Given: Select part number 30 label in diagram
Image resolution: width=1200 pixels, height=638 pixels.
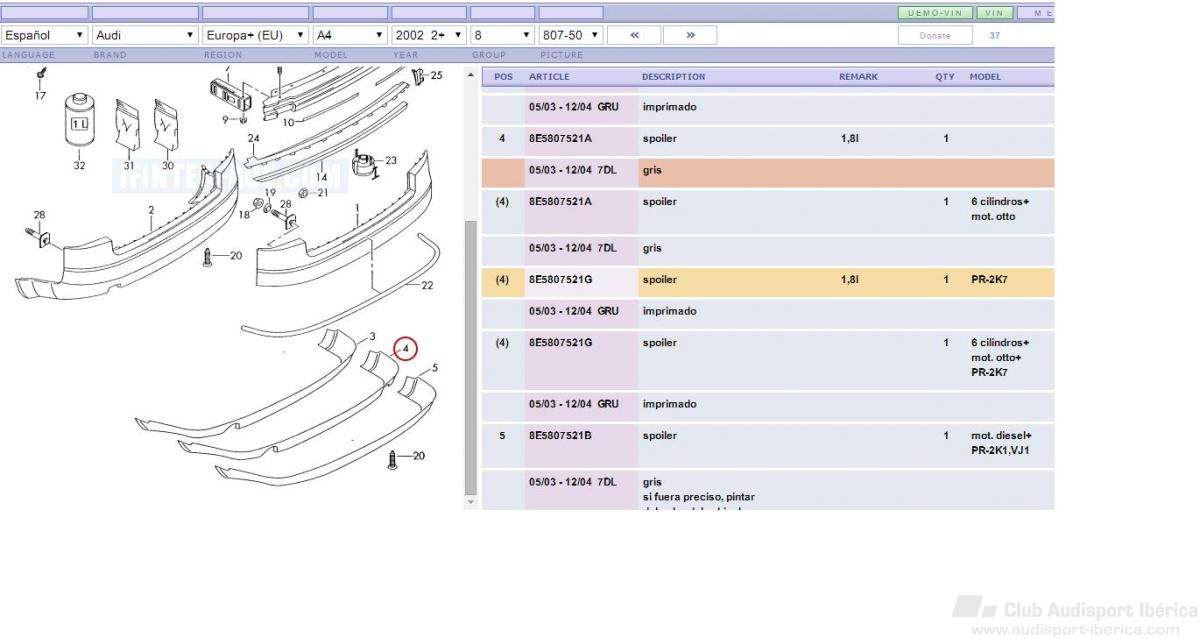Looking at the screenshot, I should pos(167,166).
